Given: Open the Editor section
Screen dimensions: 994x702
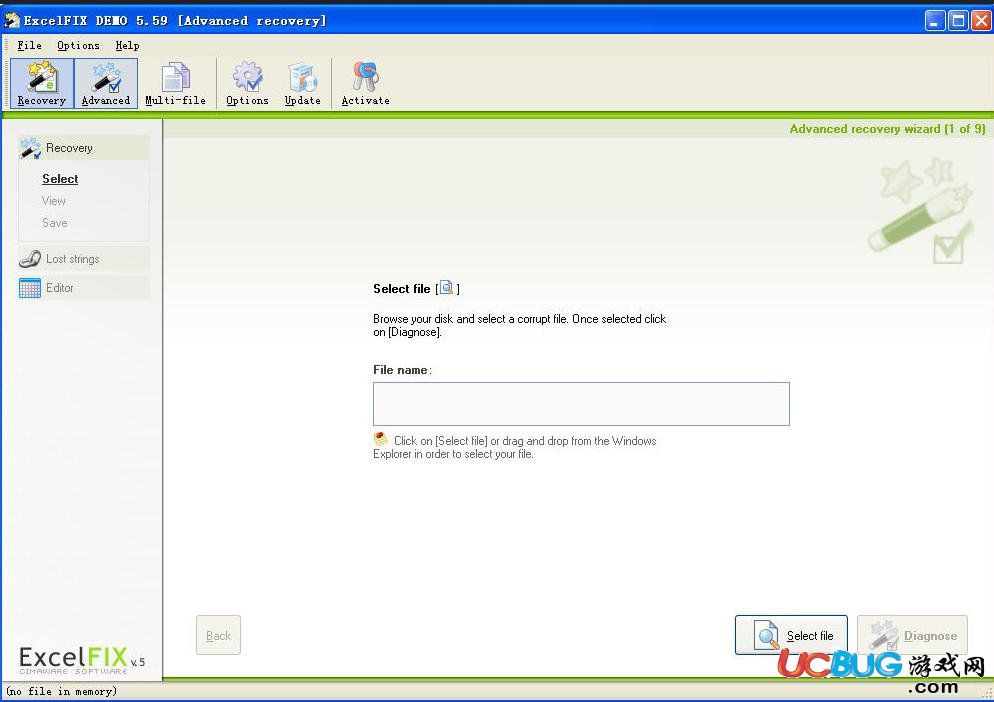Looking at the screenshot, I should coord(84,288).
